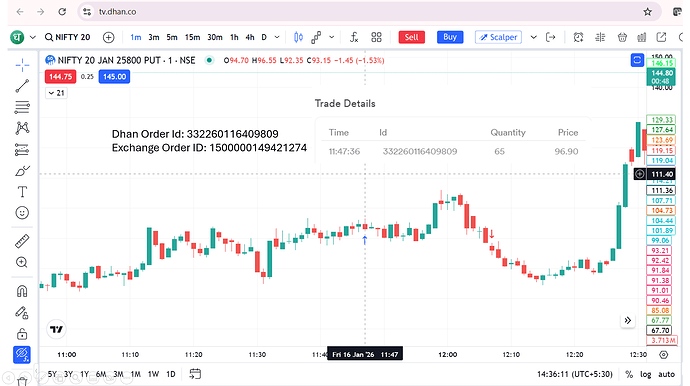Switch to 4h timeframe

coord(250,37)
